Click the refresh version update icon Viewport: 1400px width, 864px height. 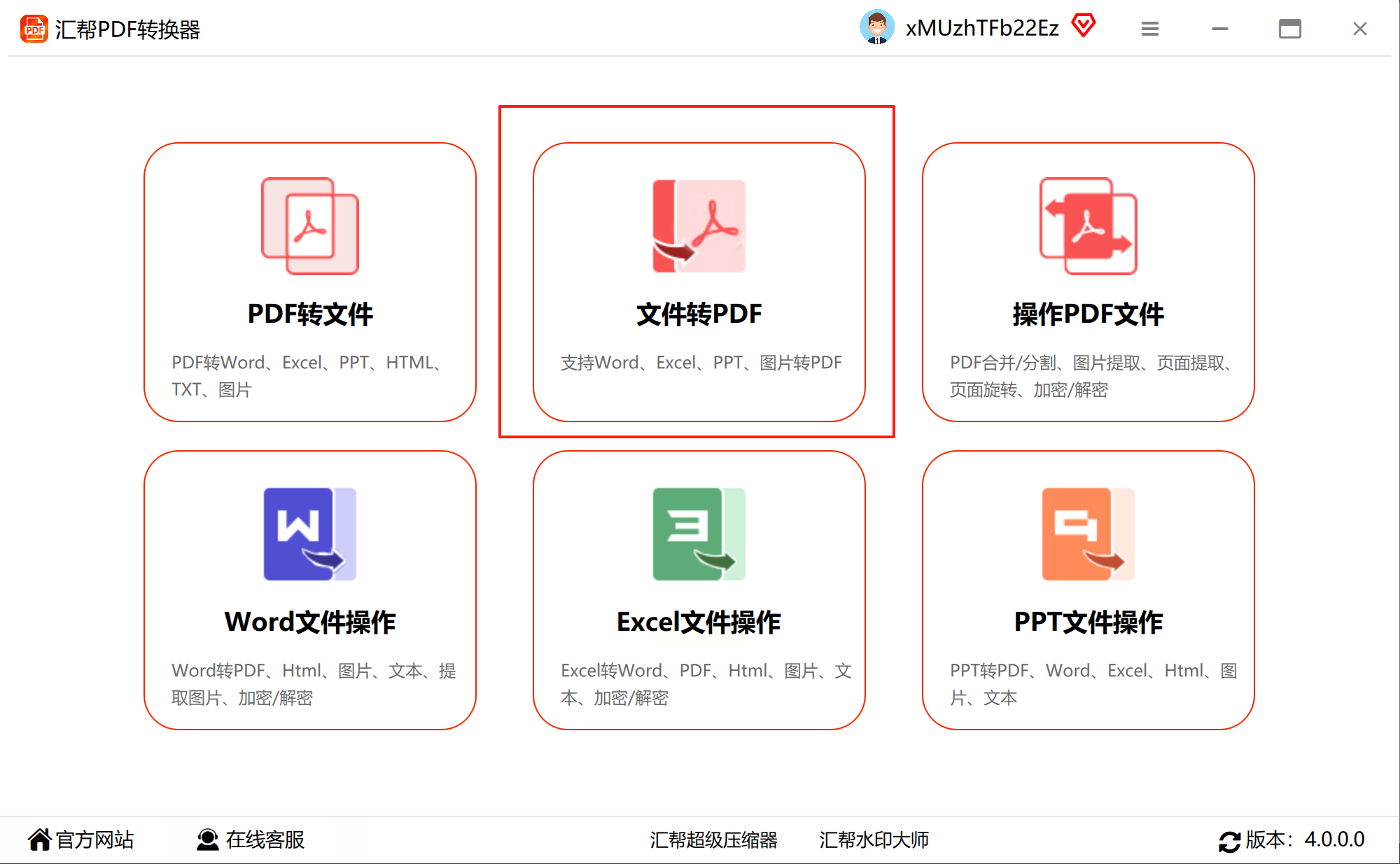pyautogui.click(x=1229, y=840)
